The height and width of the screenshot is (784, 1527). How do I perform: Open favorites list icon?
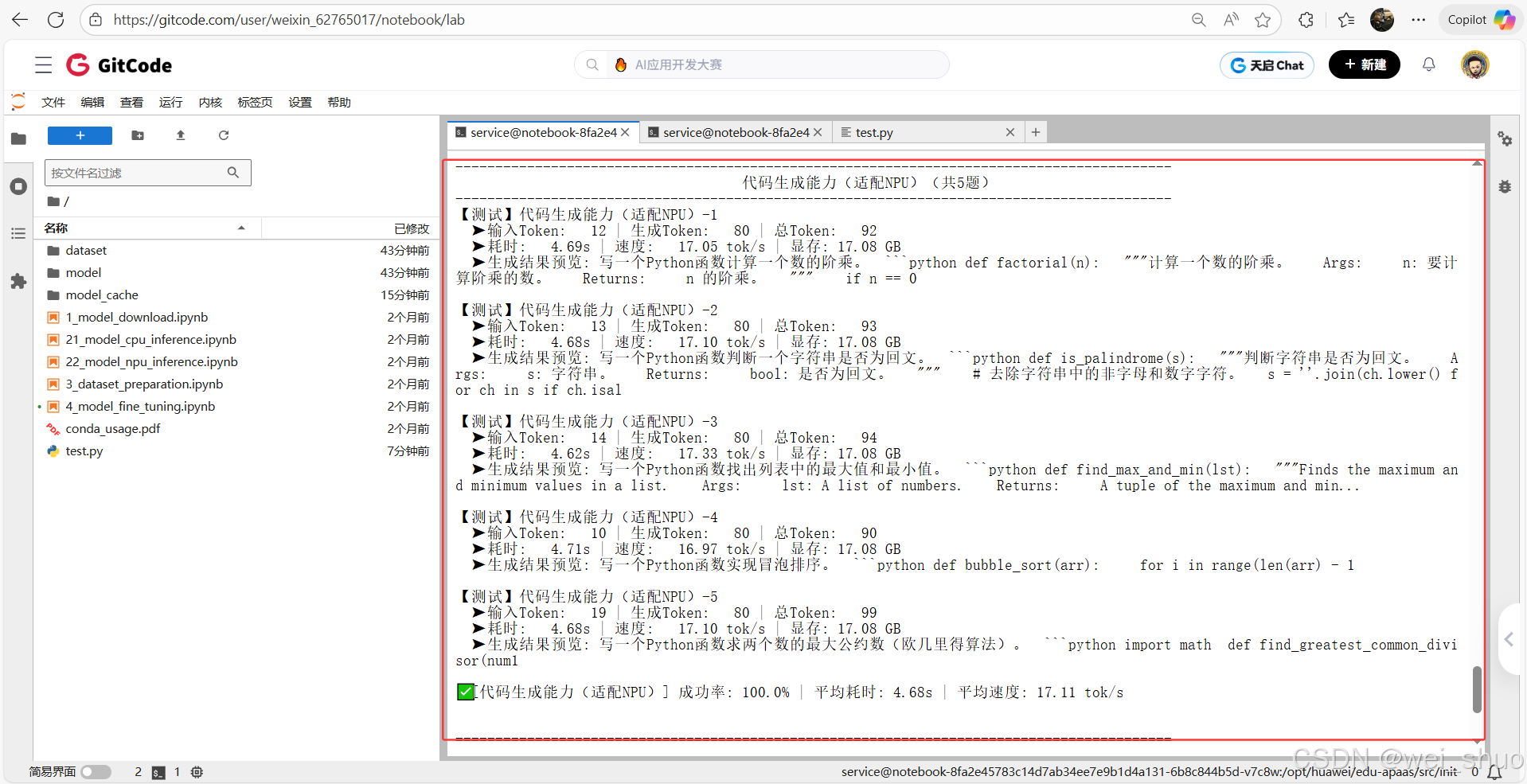tap(1346, 20)
